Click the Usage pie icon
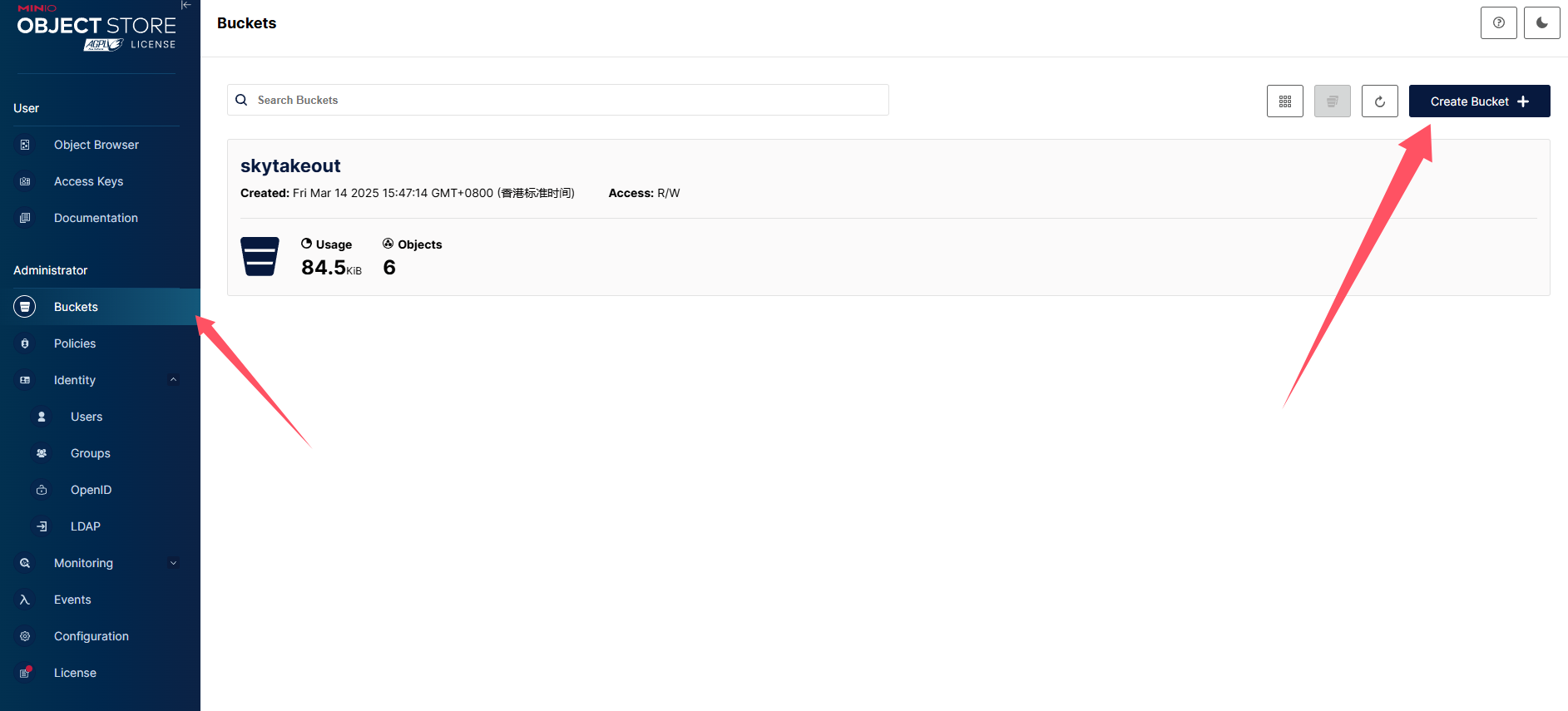 [307, 244]
